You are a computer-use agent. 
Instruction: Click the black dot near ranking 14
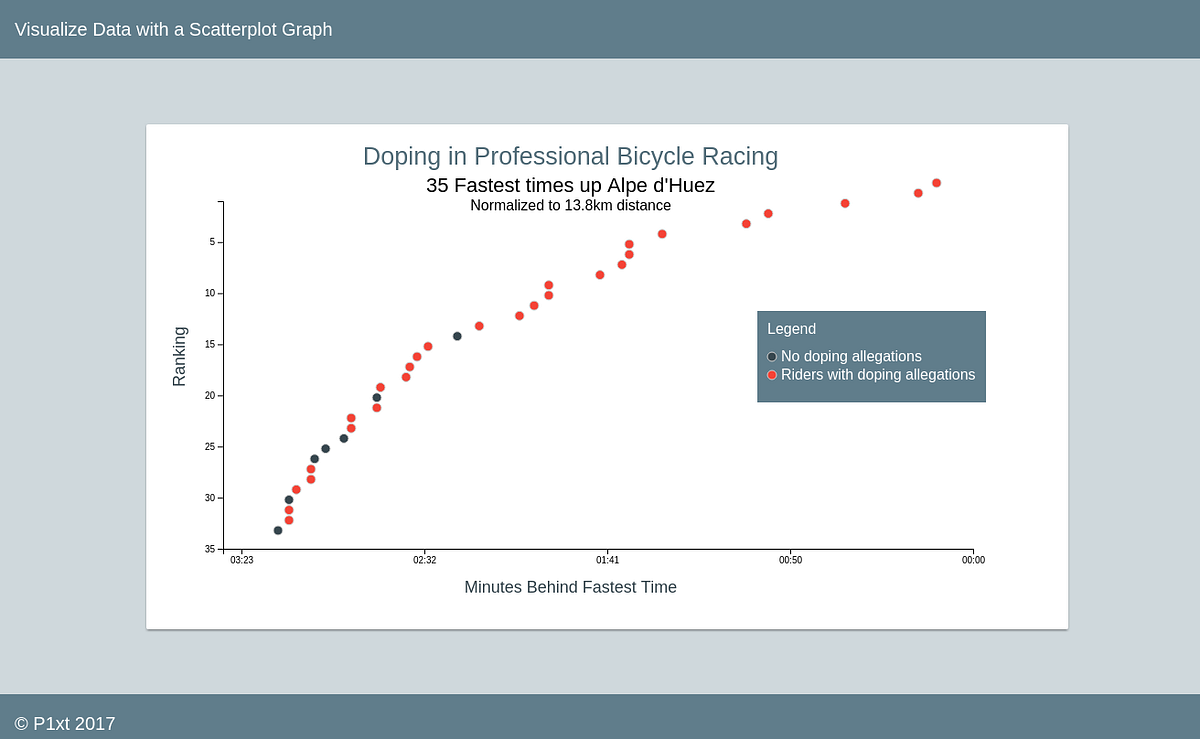click(458, 336)
